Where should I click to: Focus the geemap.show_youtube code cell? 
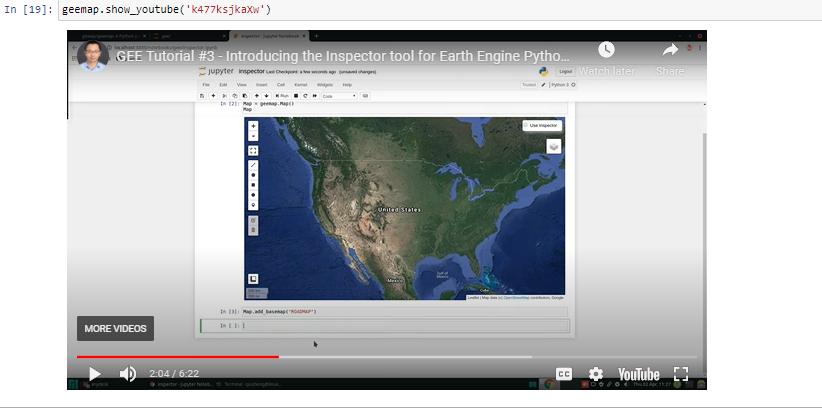pos(440,10)
